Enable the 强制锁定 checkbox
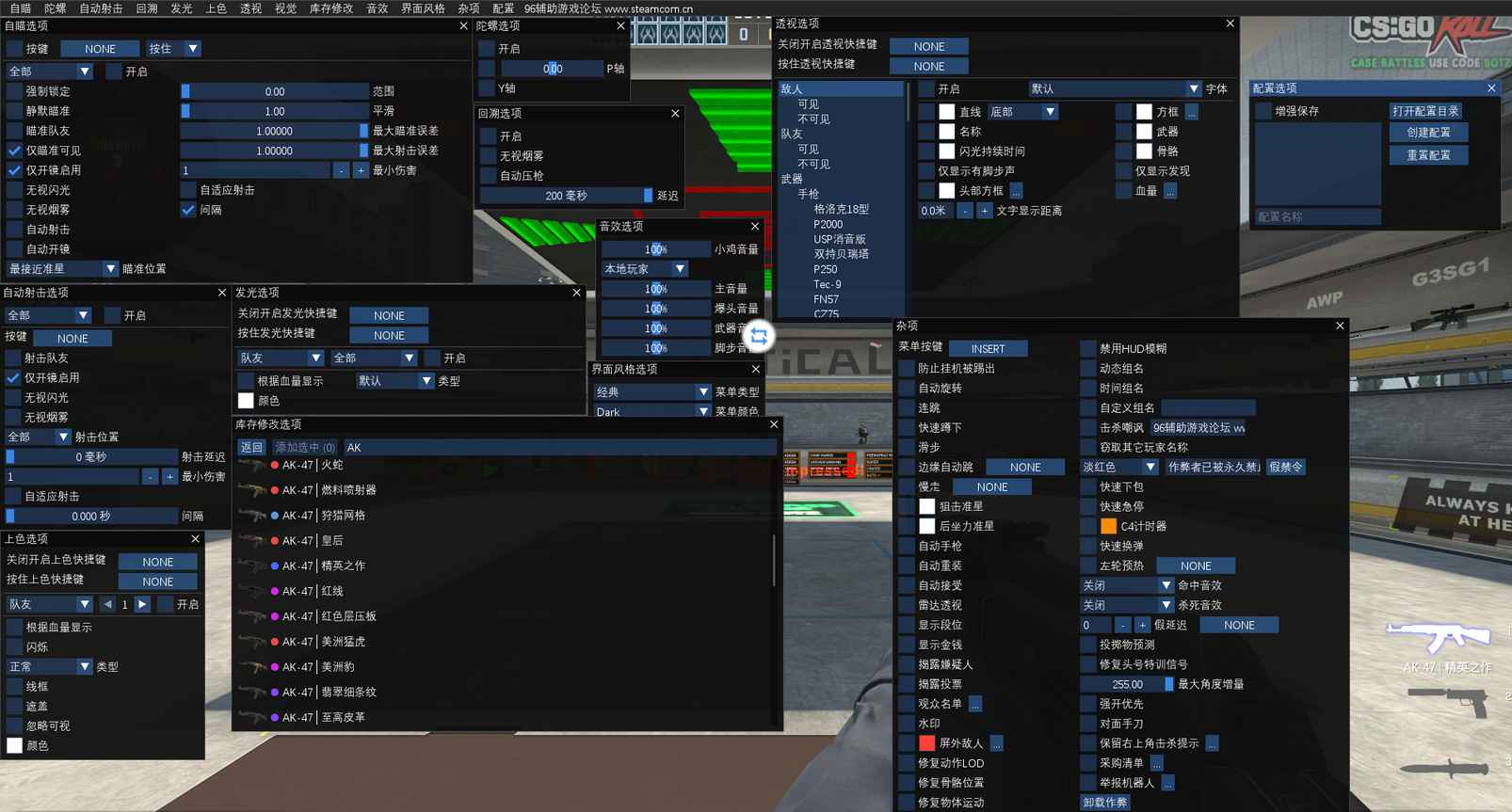Image resolution: width=1512 pixels, height=812 pixels. pyautogui.click(x=14, y=91)
